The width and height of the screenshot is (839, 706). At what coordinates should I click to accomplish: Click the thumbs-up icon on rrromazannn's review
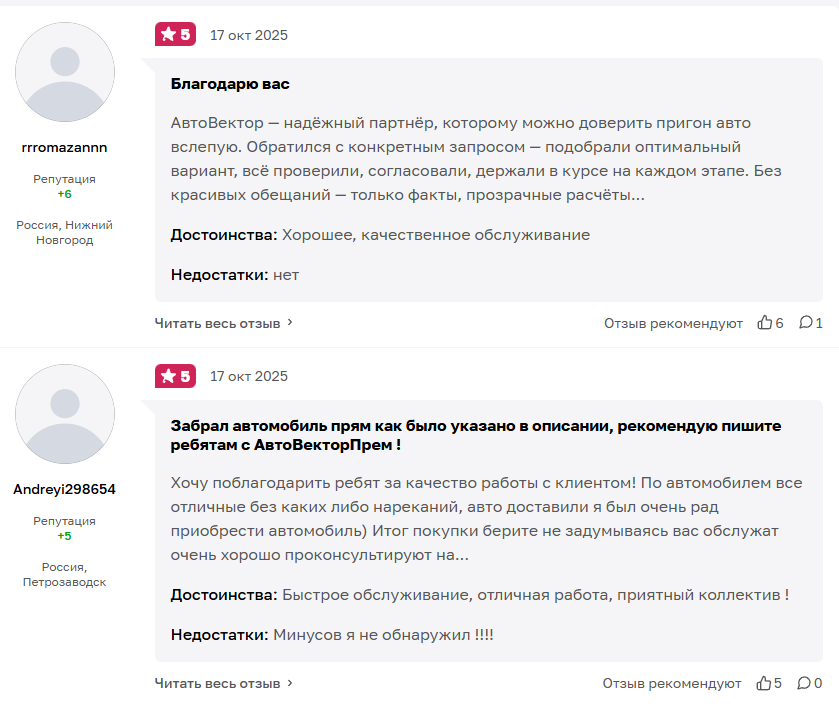tap(765, 323)
